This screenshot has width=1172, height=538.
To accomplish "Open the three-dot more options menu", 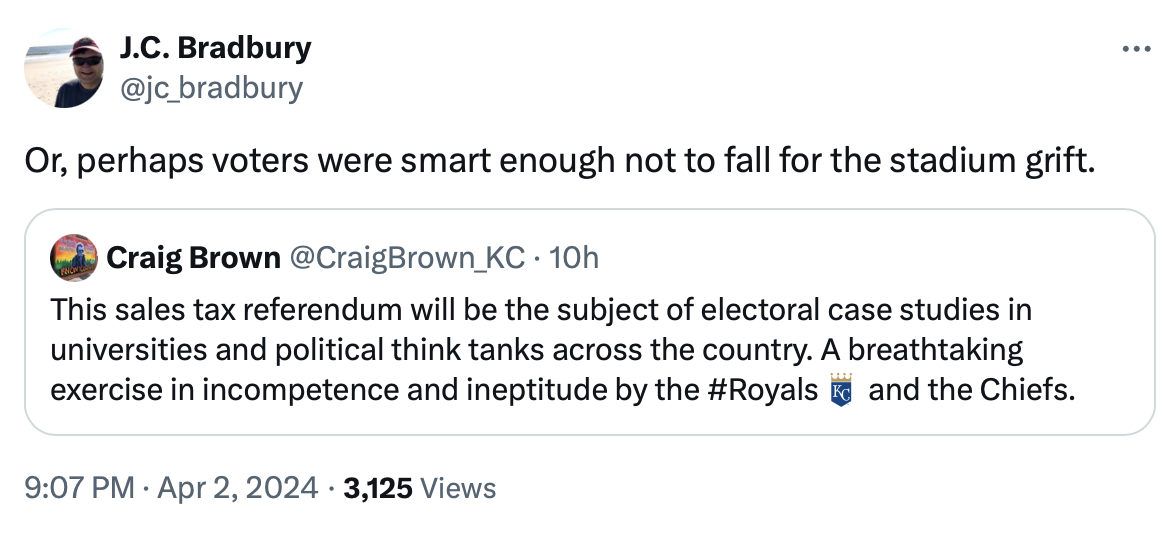I will point(1137,50).
